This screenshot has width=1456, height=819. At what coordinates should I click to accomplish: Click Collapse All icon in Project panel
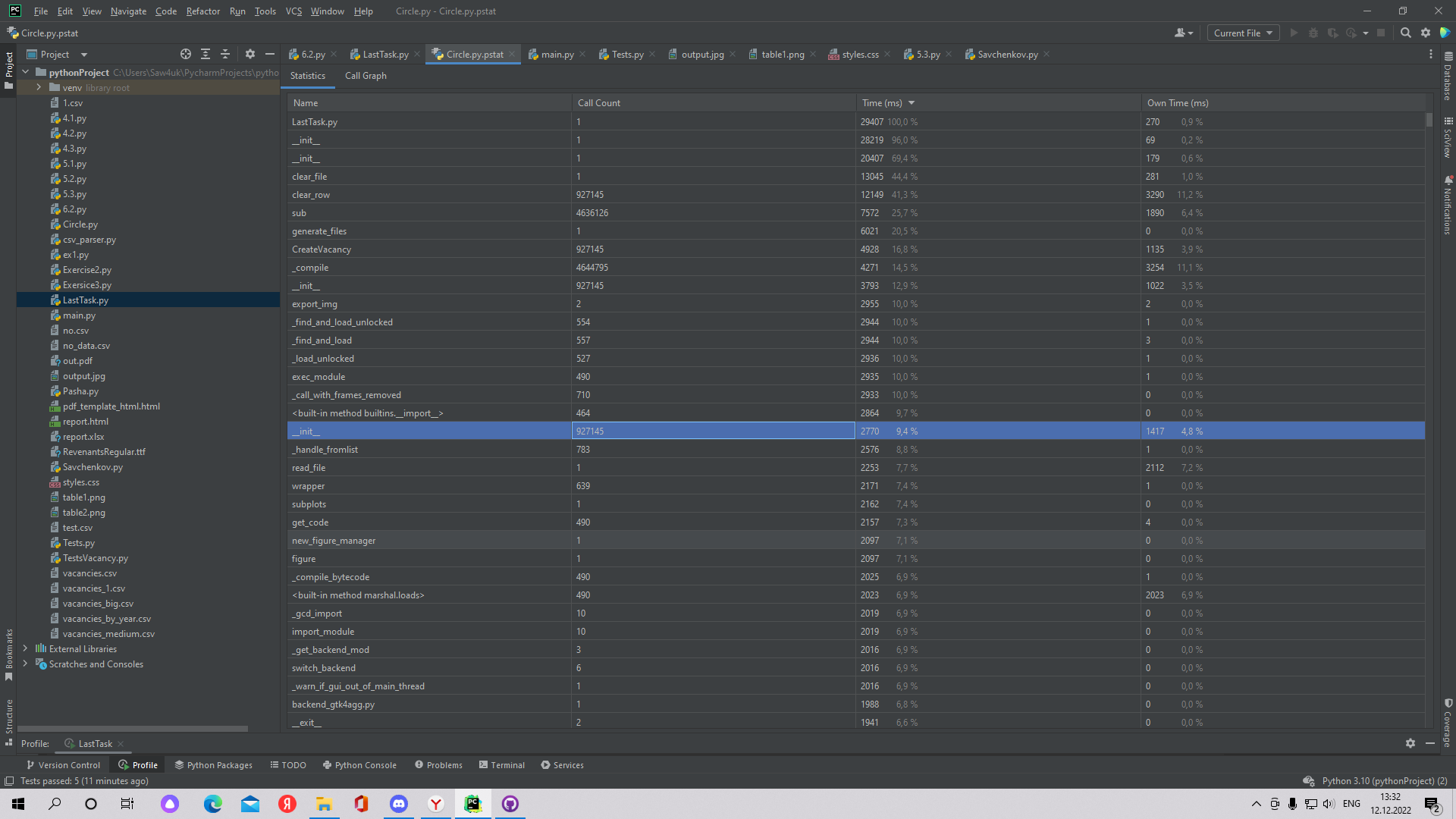coord(225,54)
